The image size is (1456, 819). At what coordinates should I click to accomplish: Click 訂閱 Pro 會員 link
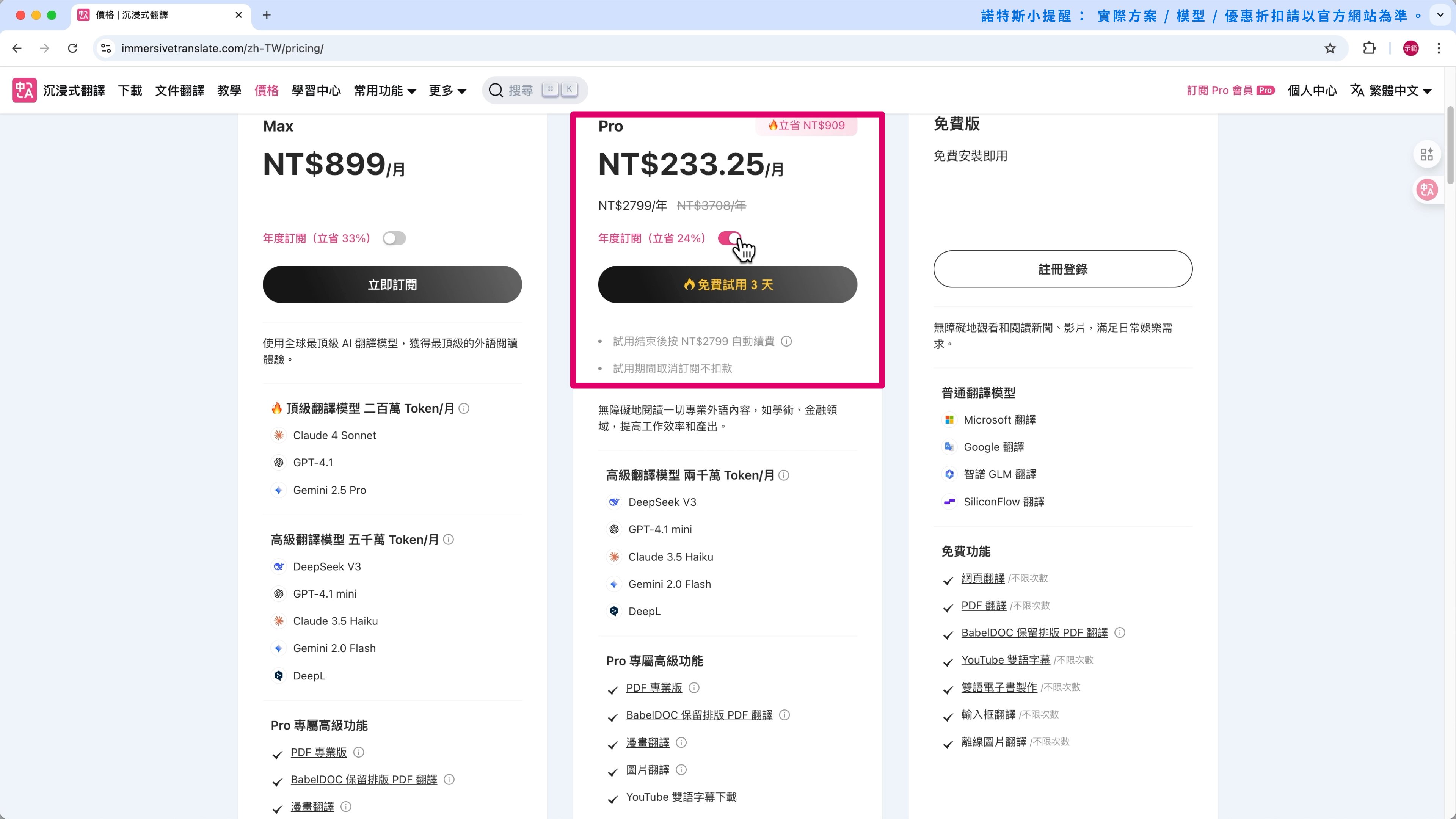[1230, 91]
